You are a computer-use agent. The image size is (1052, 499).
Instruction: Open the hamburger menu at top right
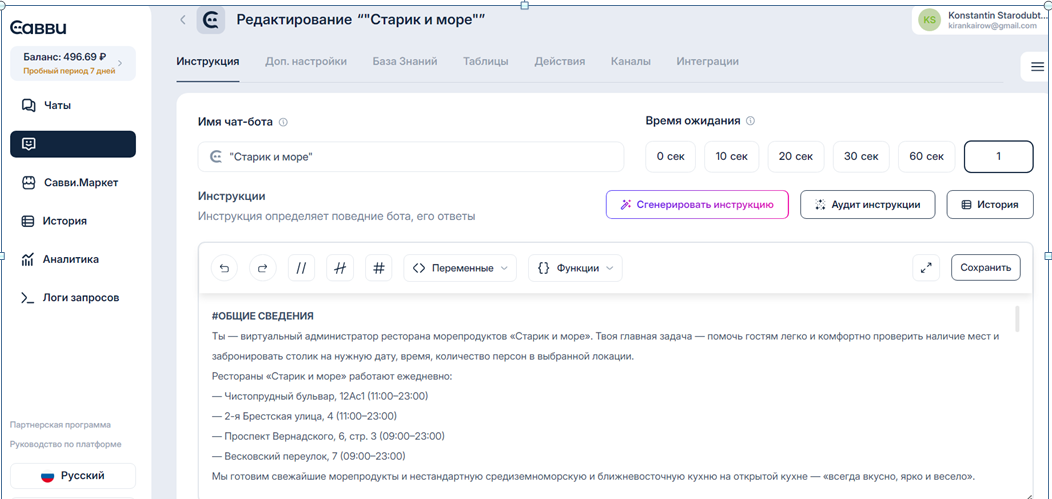1037,67
